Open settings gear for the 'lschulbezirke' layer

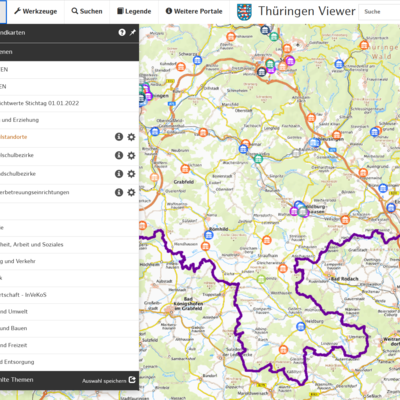click(x=131, y=155)
